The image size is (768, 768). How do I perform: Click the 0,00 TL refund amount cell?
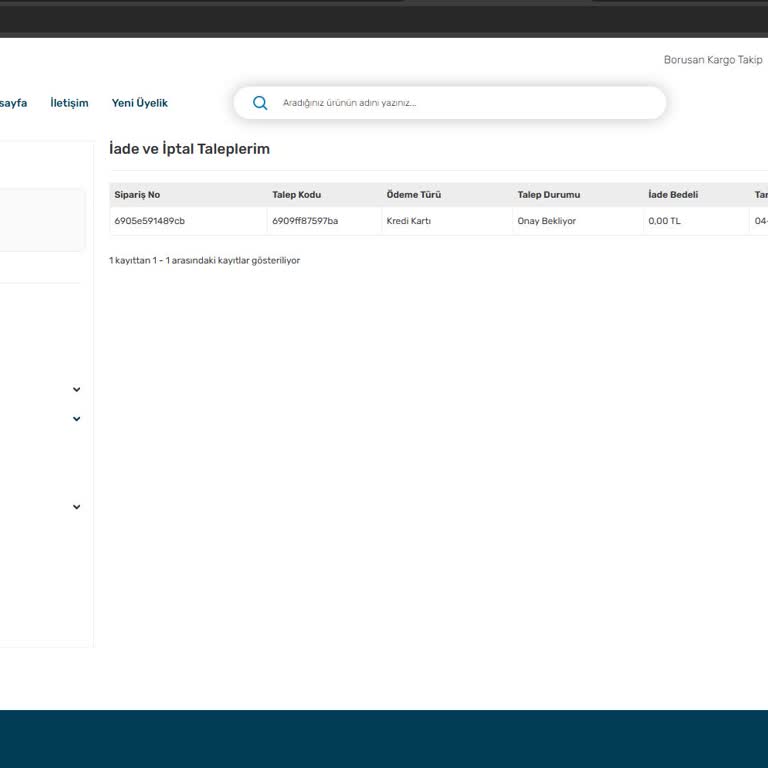(664, 221)
